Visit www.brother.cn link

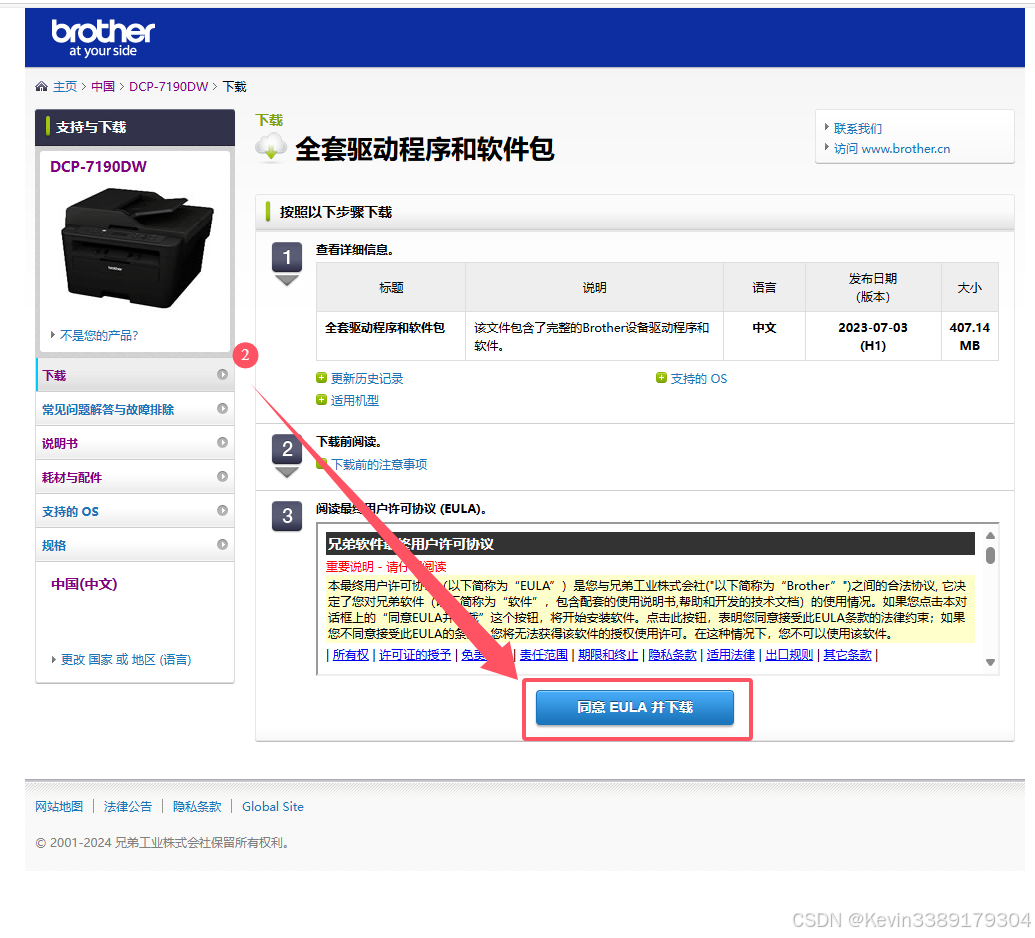[892, 149]
